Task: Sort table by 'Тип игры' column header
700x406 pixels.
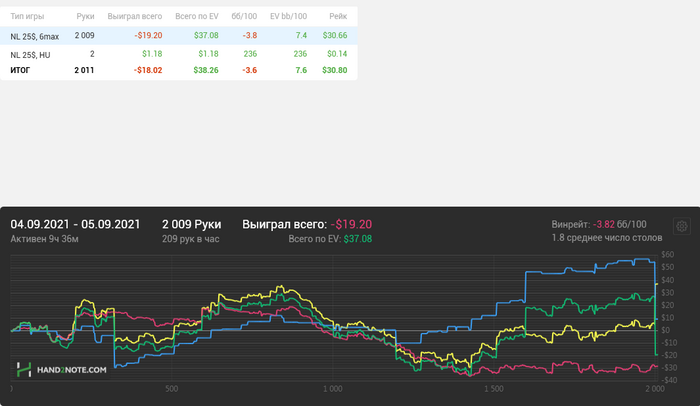Action: (x=27, y=16)
